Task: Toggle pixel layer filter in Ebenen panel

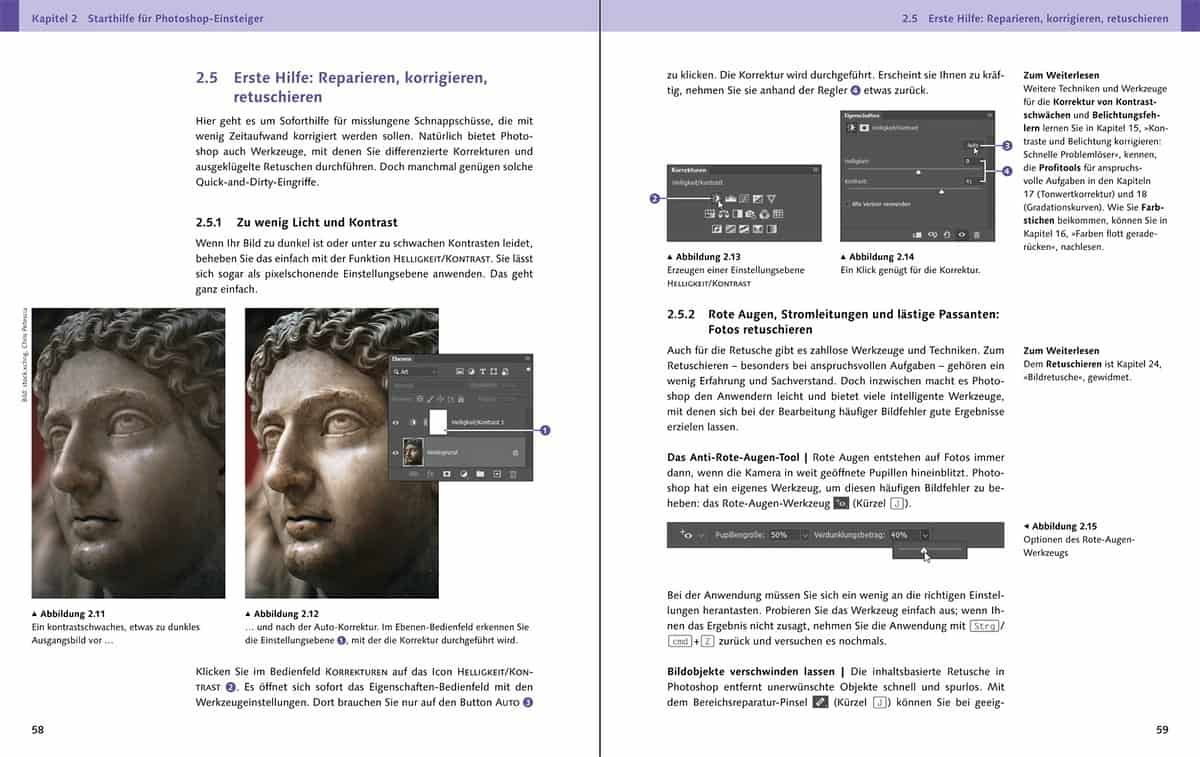Action: 460,371
